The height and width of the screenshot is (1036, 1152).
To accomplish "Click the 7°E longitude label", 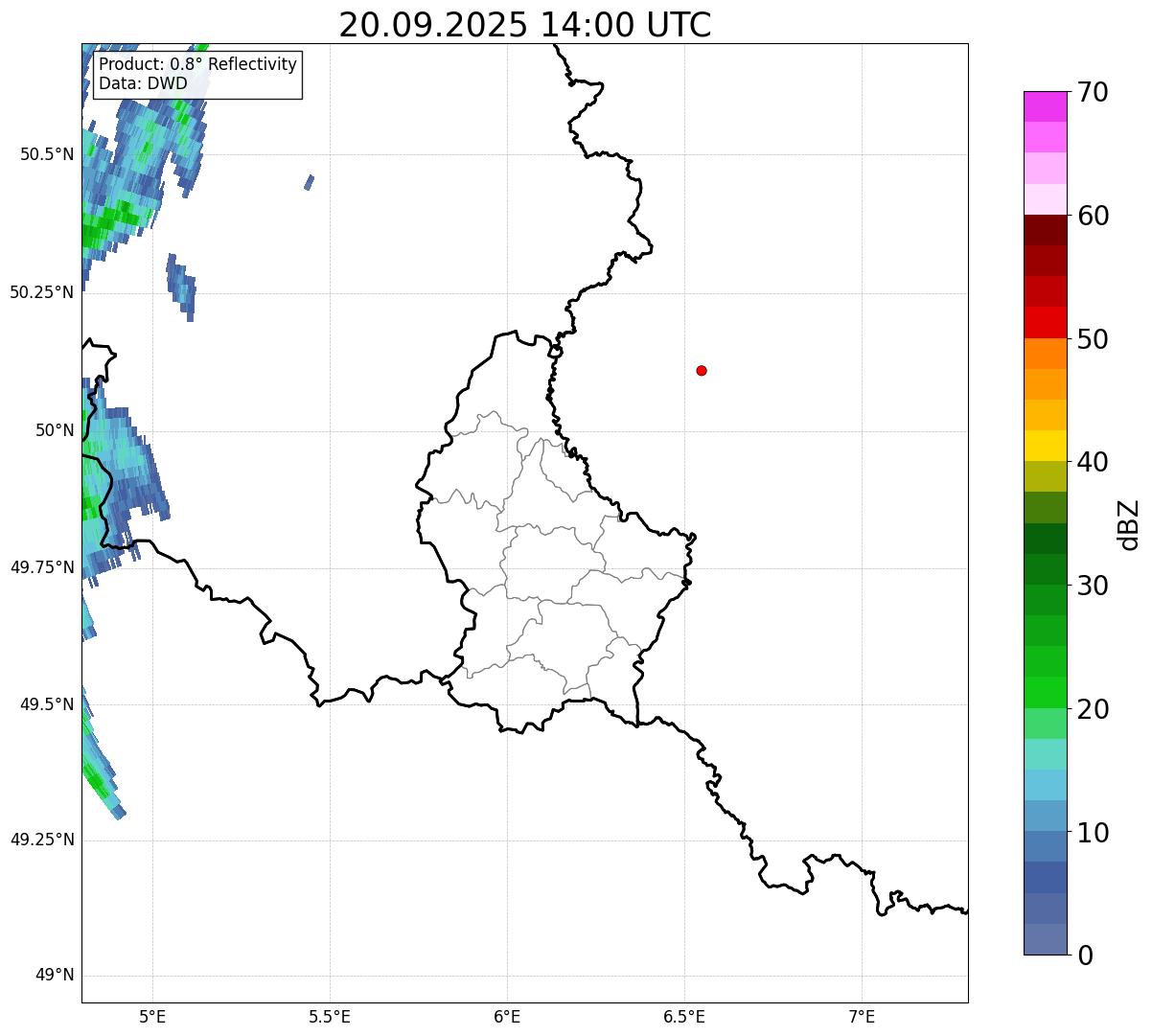I will click(862, 1017).
